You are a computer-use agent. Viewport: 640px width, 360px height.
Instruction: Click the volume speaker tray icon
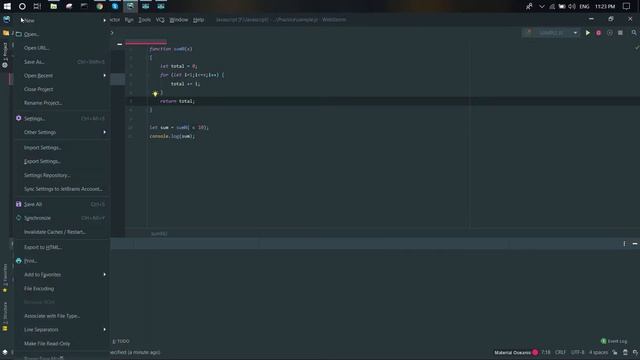572,7
